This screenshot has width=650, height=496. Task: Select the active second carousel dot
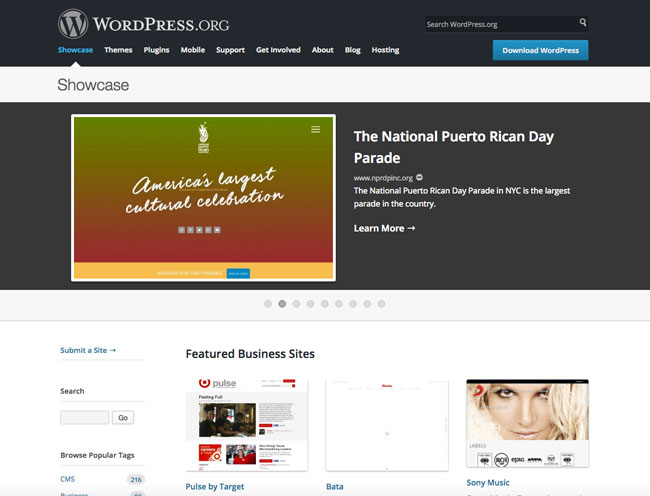(x=282, y=304)
